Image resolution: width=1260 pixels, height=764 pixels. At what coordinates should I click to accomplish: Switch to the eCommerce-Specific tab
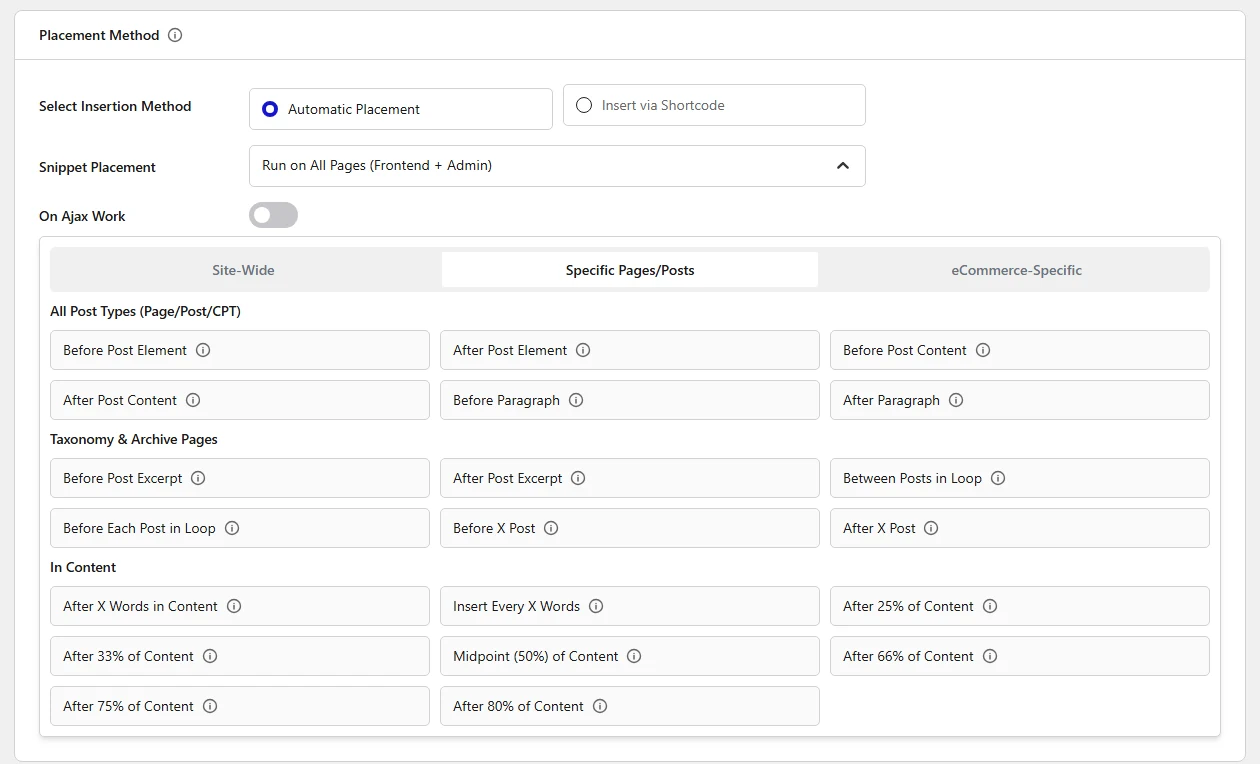1016,270
